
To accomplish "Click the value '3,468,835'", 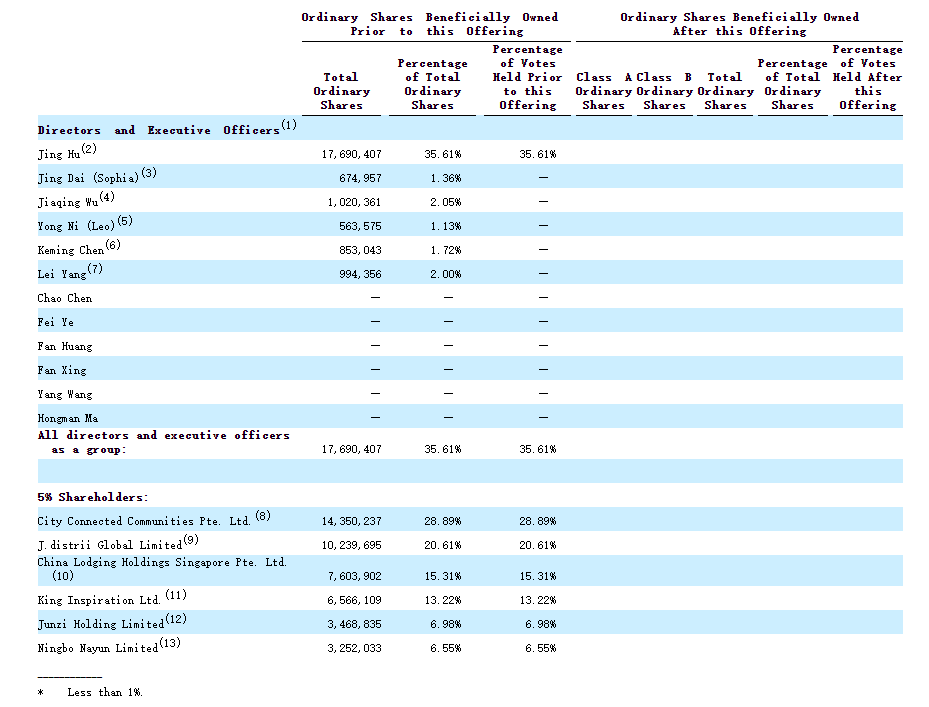I will pyautogui.click(x=354, y=624).
